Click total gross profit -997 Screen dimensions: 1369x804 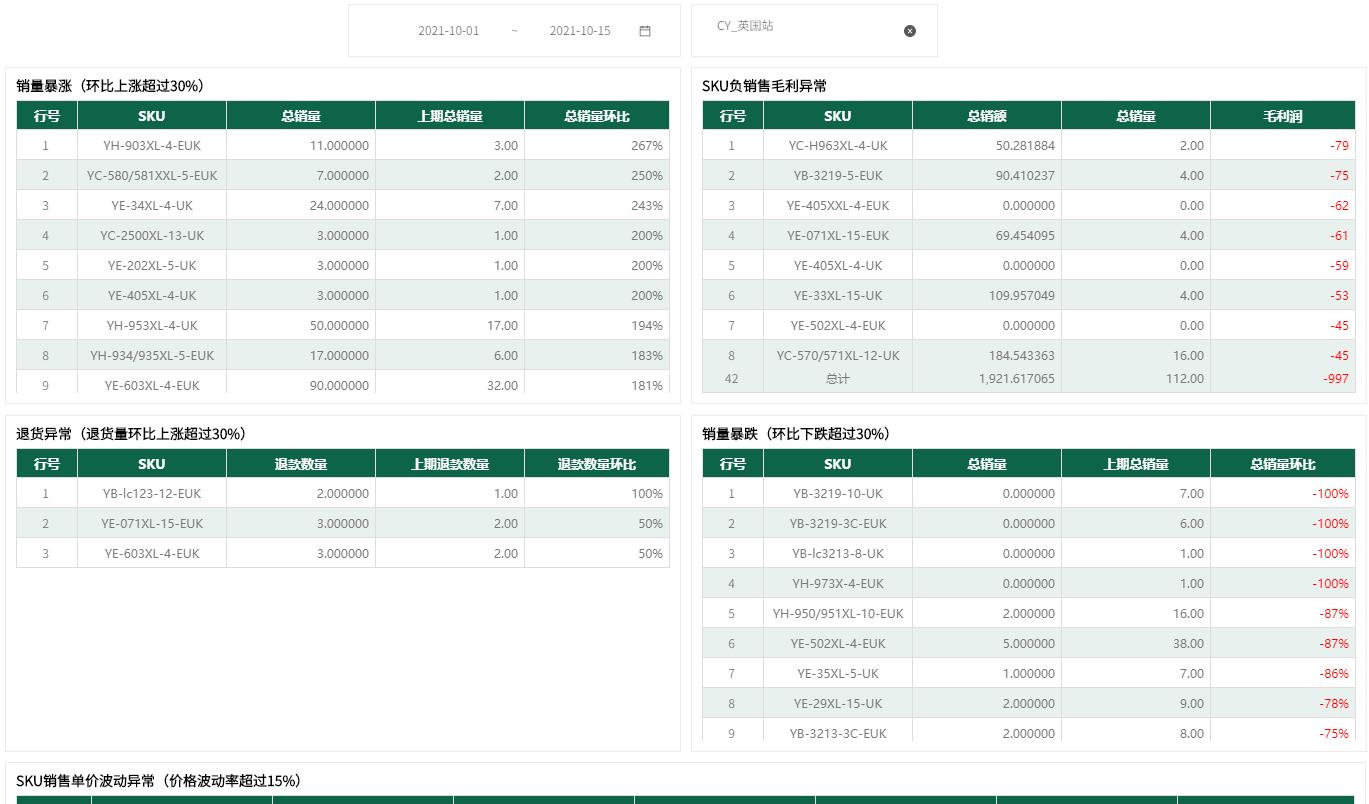tap(1336, 379)
